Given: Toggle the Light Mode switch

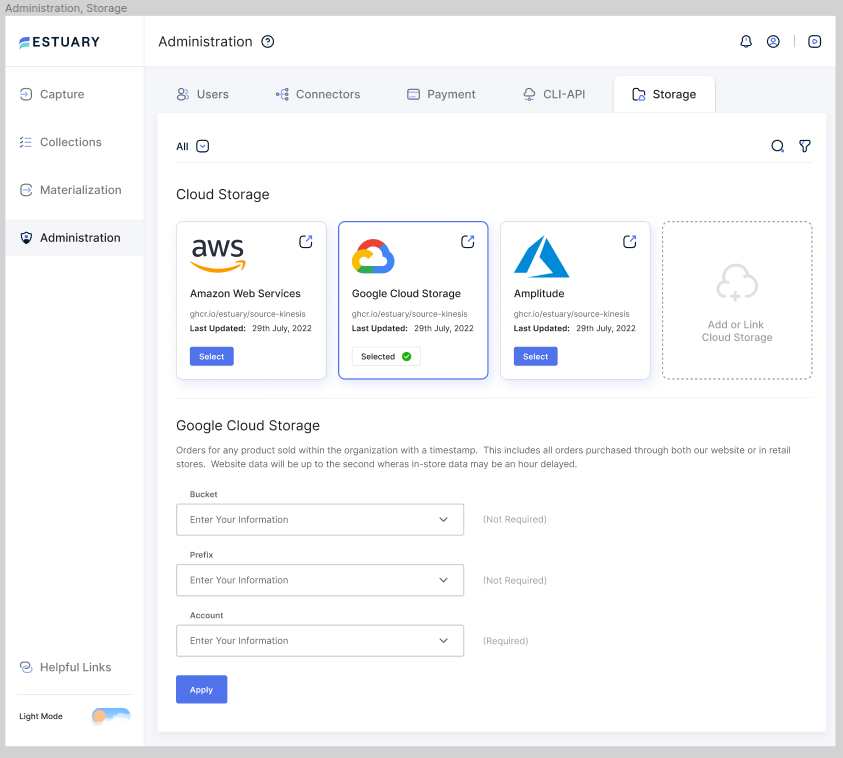Looking at the screenshot, I should click(109, 716).
